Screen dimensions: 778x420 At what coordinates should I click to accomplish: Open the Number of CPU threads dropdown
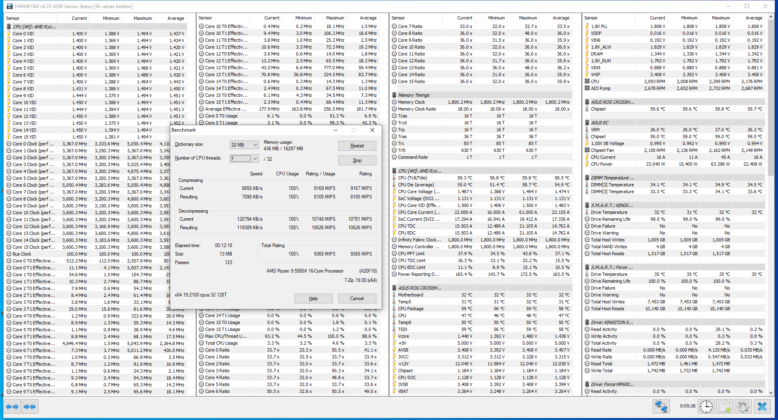(x=244, y=159)
